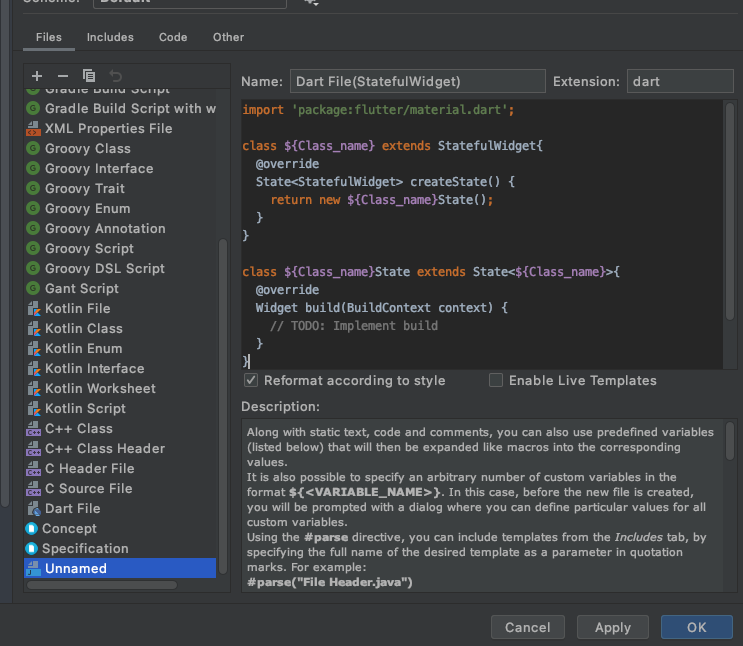743x646 pixels.
Task: Click the C++ Class icon
Action: point(34,428)
